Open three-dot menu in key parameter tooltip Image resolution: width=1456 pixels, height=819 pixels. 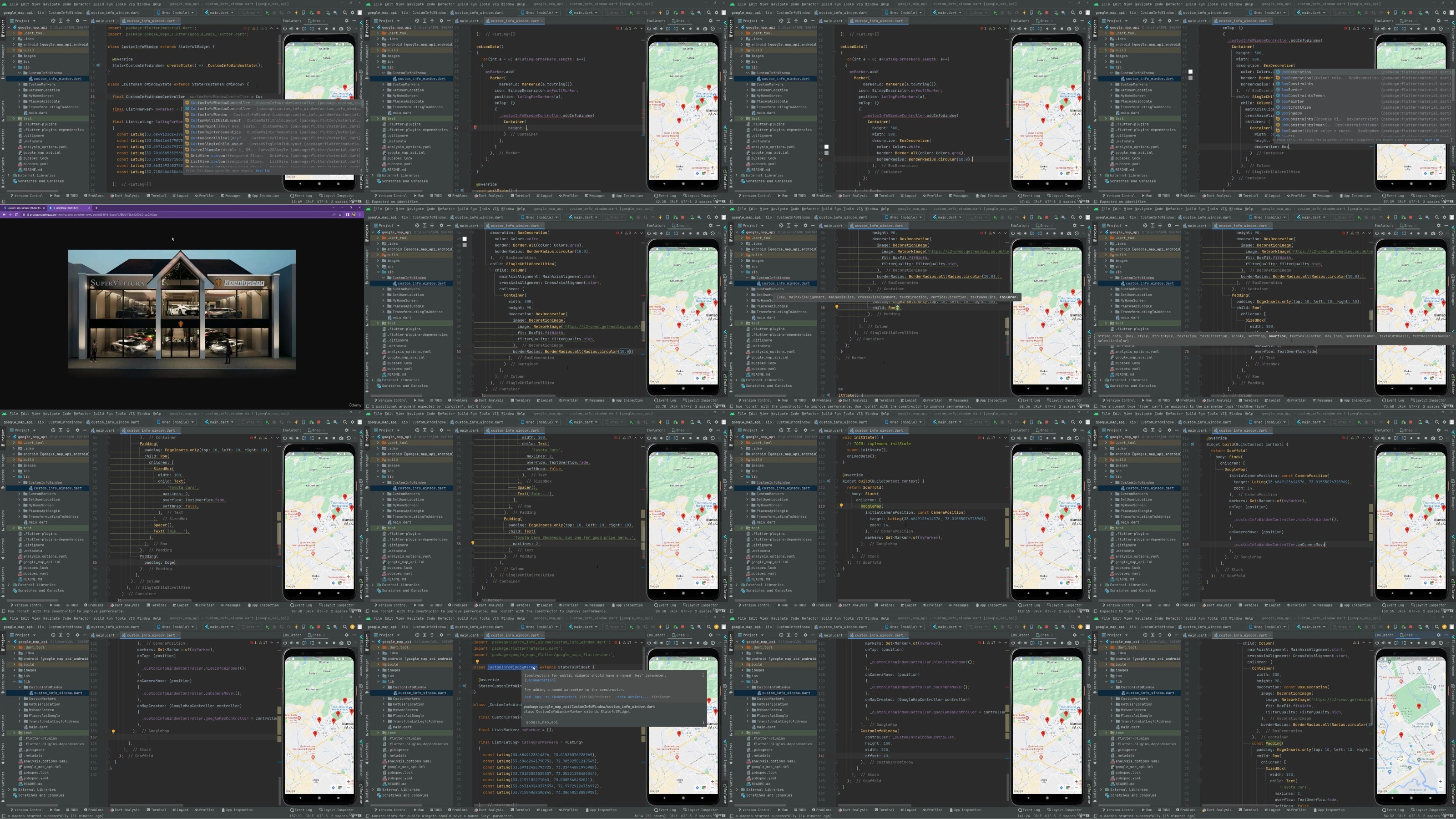(x=703, y=675)
